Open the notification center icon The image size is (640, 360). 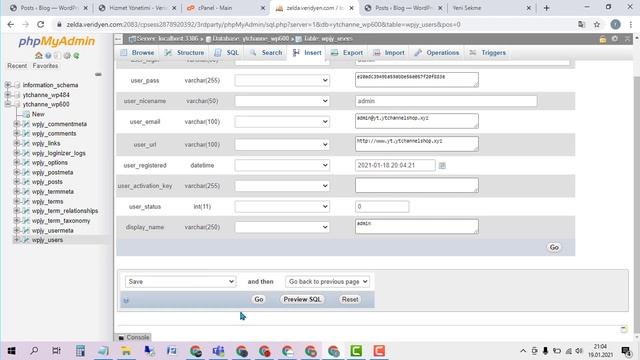click(627, 351)
